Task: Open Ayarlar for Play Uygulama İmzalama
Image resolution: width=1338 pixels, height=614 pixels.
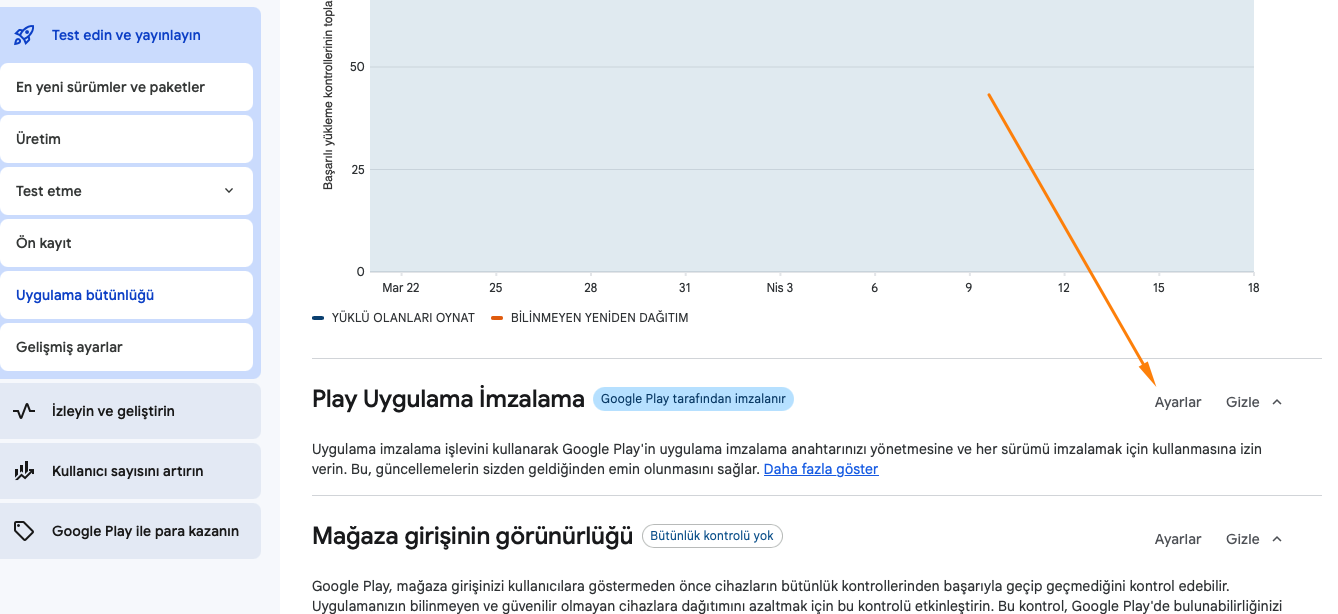Action: (1178, 402)
